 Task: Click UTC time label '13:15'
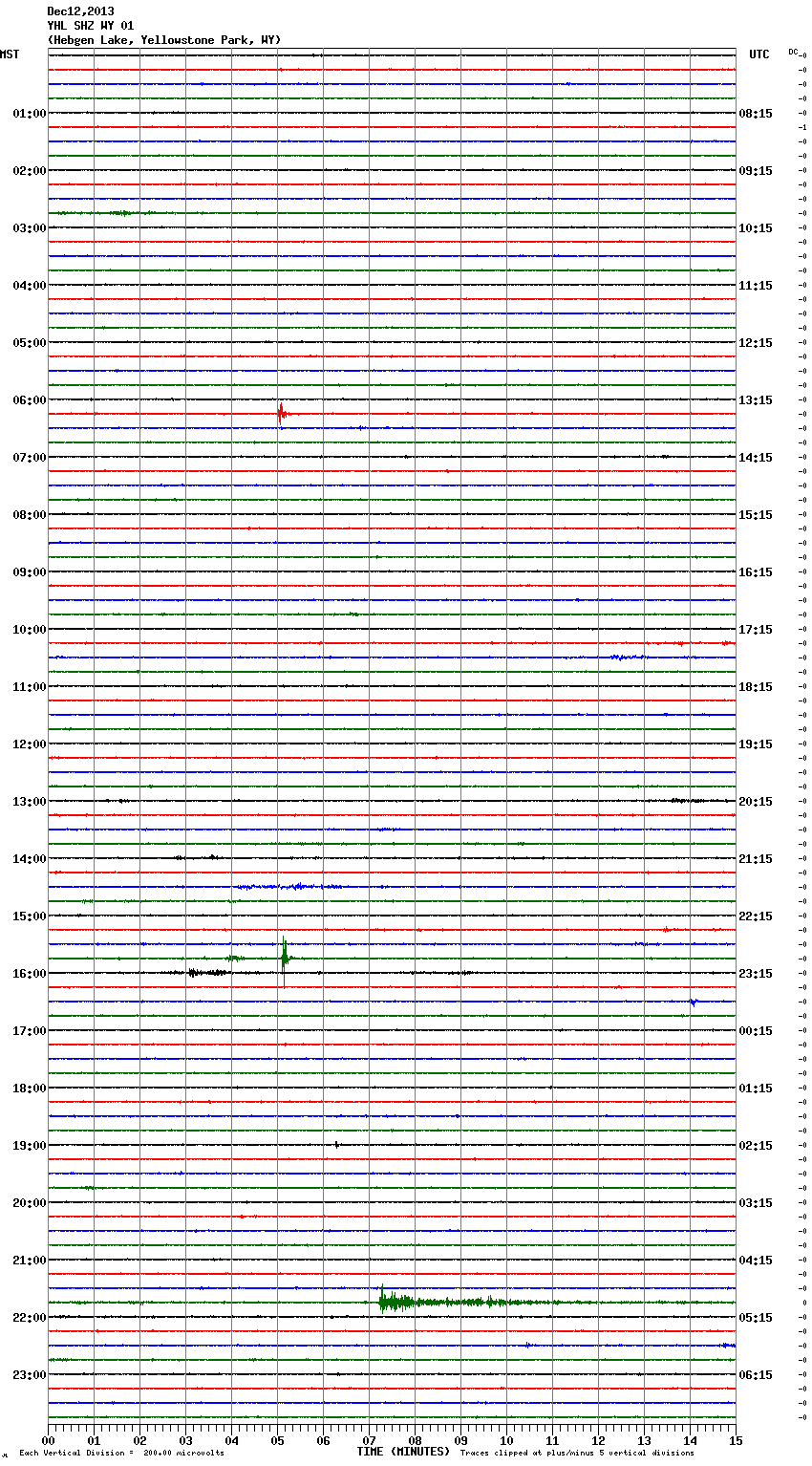756,400
